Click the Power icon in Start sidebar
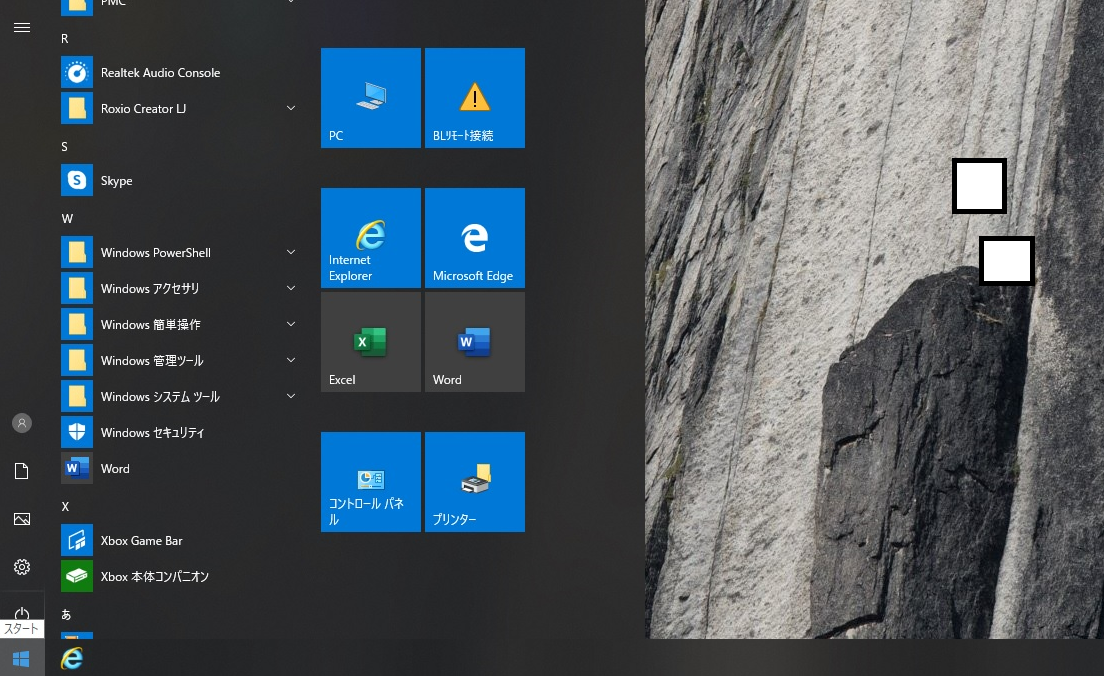1104x676 pixels. (22, 613)
